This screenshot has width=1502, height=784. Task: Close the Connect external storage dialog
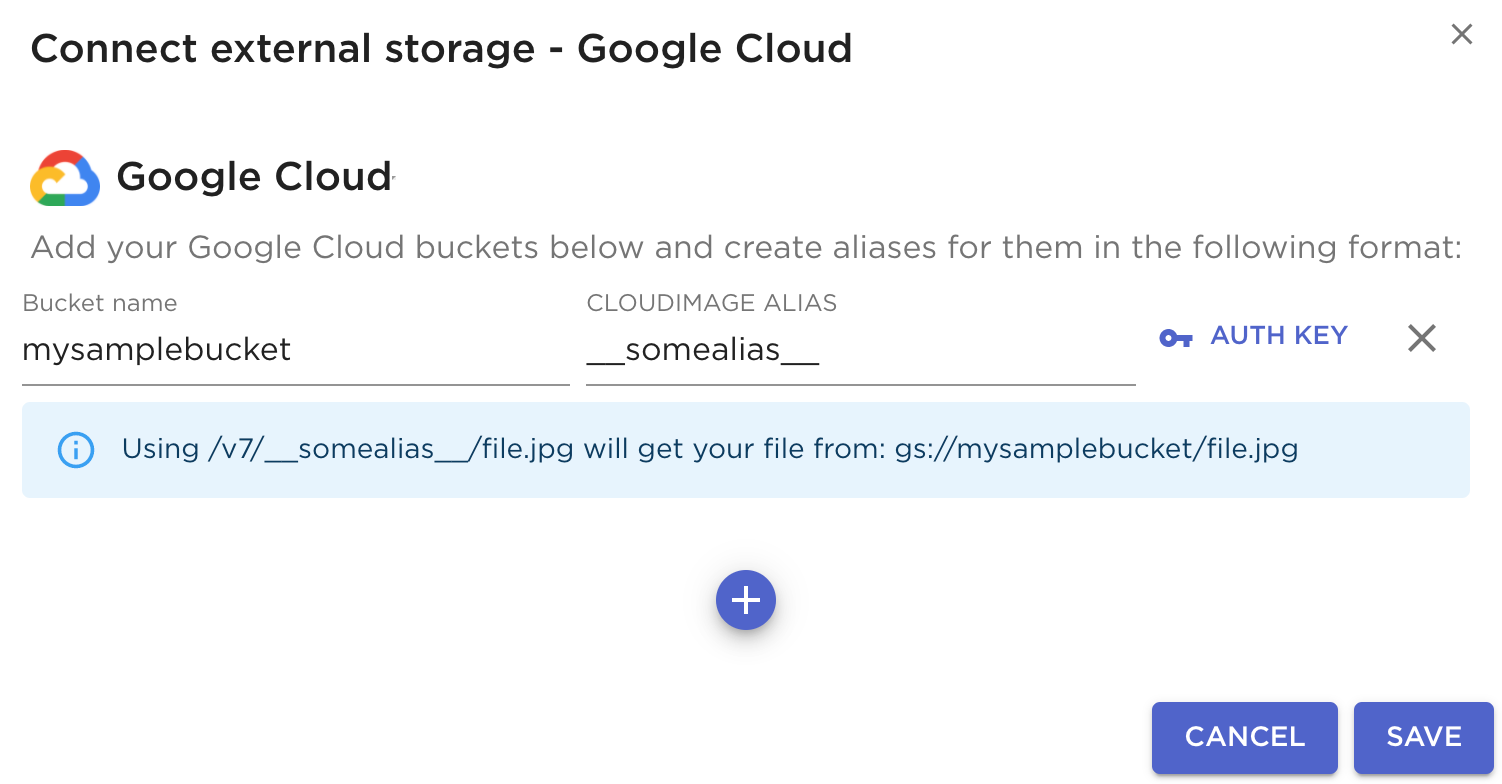(1461, 35)
